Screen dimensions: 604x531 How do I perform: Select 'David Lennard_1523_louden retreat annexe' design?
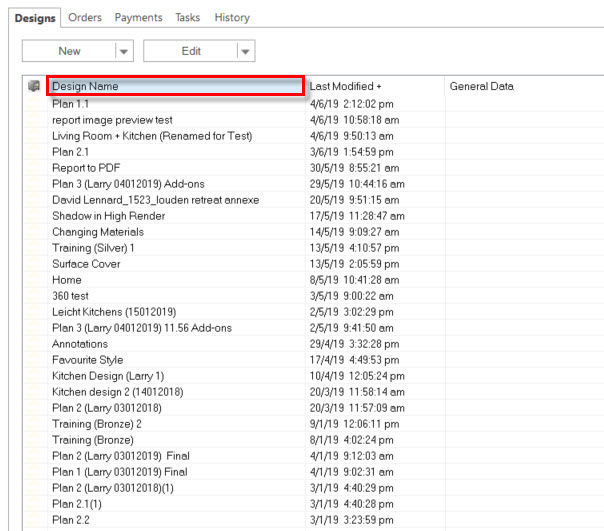point(156,200)
